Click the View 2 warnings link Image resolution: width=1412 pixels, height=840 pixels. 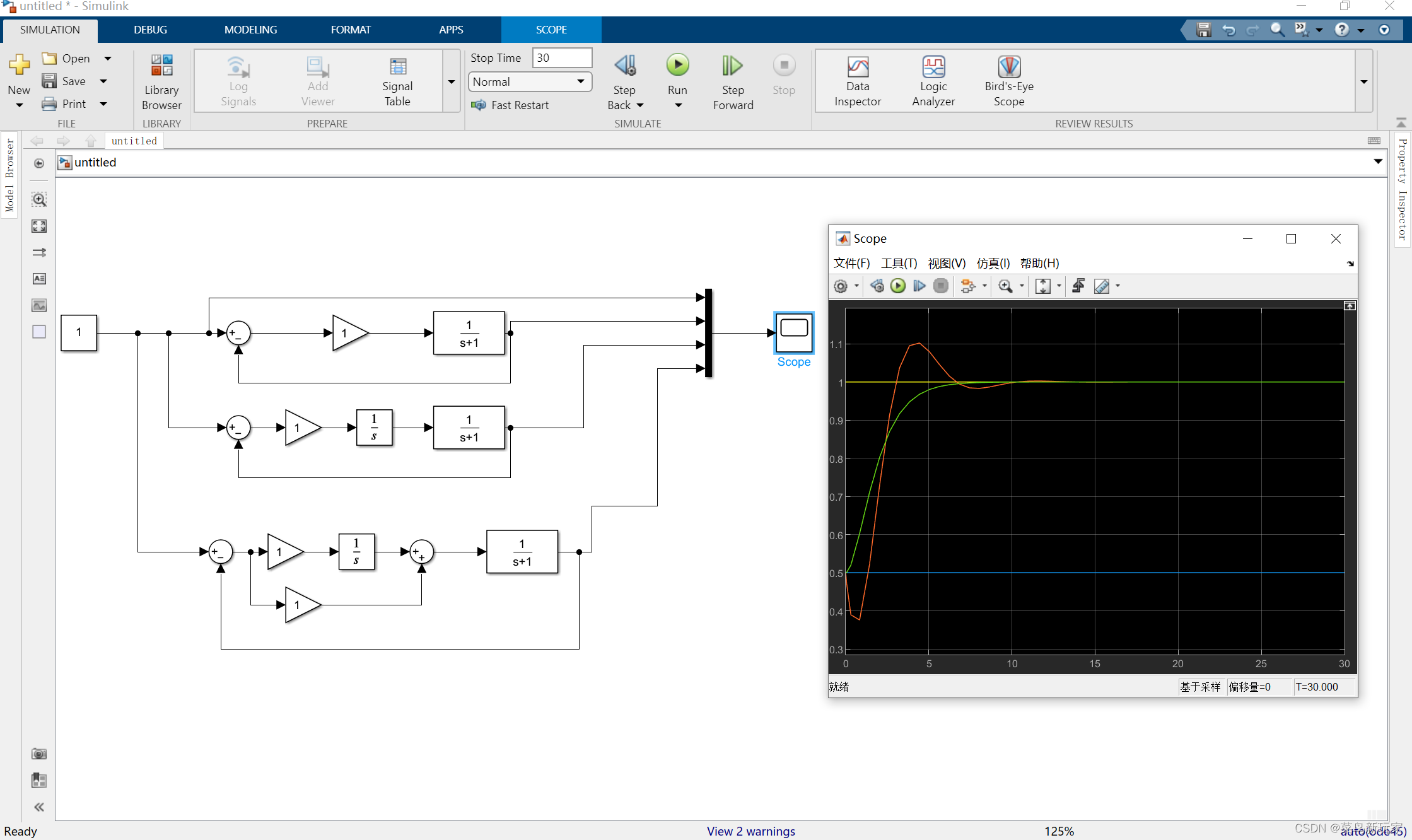coord(750,831)
